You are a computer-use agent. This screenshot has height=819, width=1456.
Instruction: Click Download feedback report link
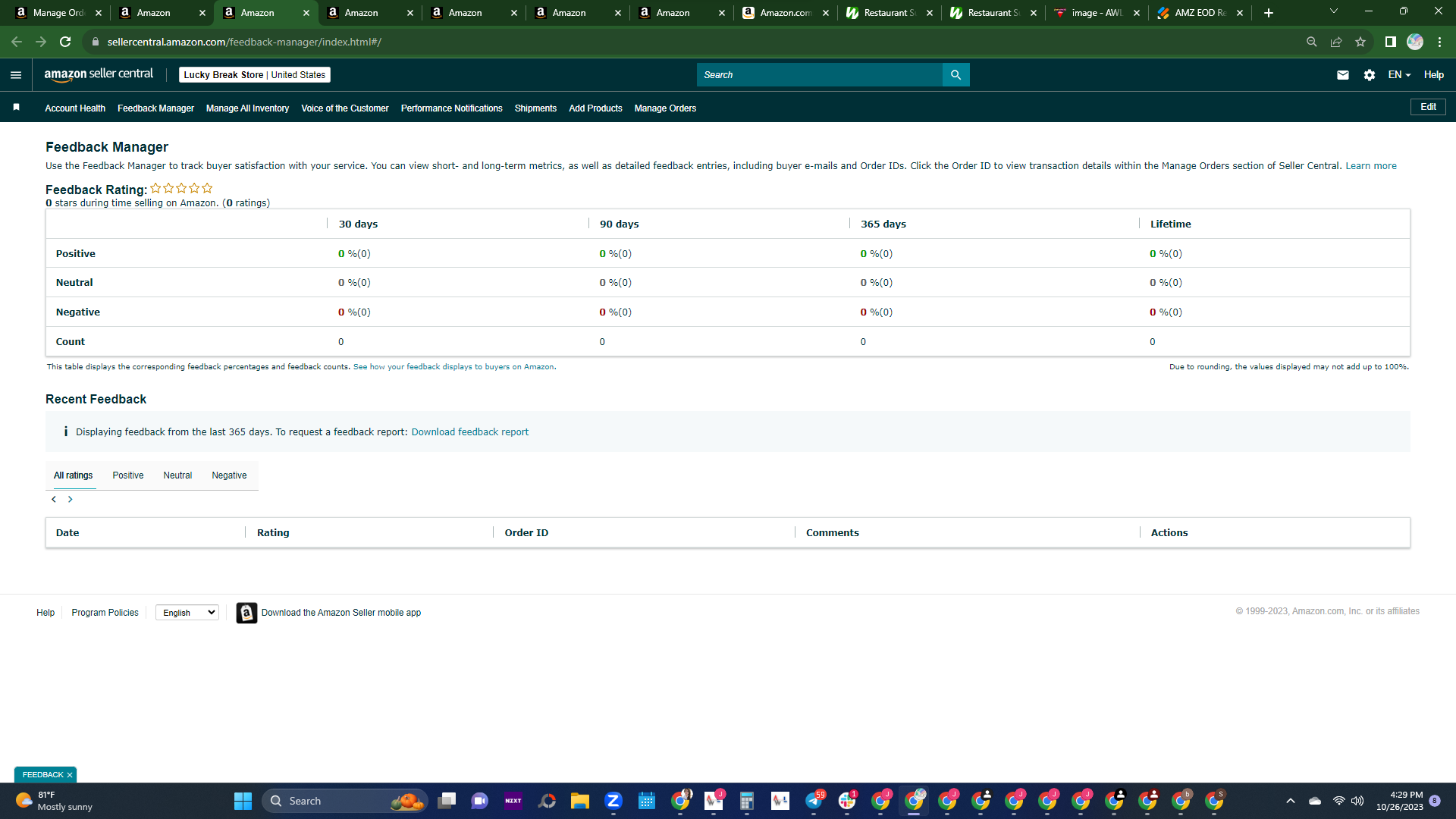click(470, 432)
